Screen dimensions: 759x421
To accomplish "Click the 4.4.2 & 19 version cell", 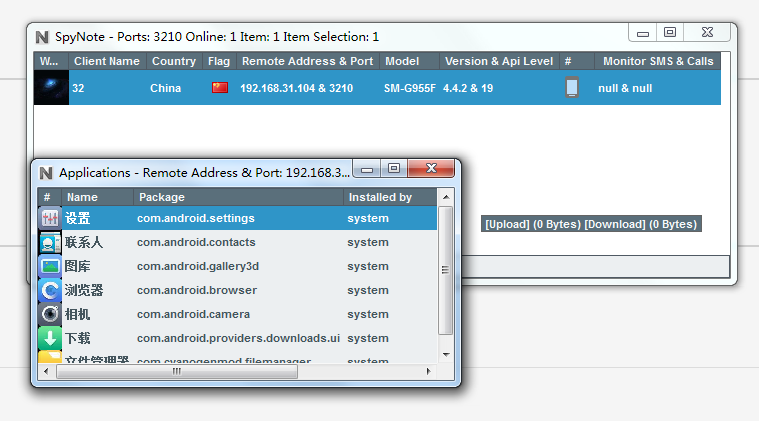I will coord(468,88).
